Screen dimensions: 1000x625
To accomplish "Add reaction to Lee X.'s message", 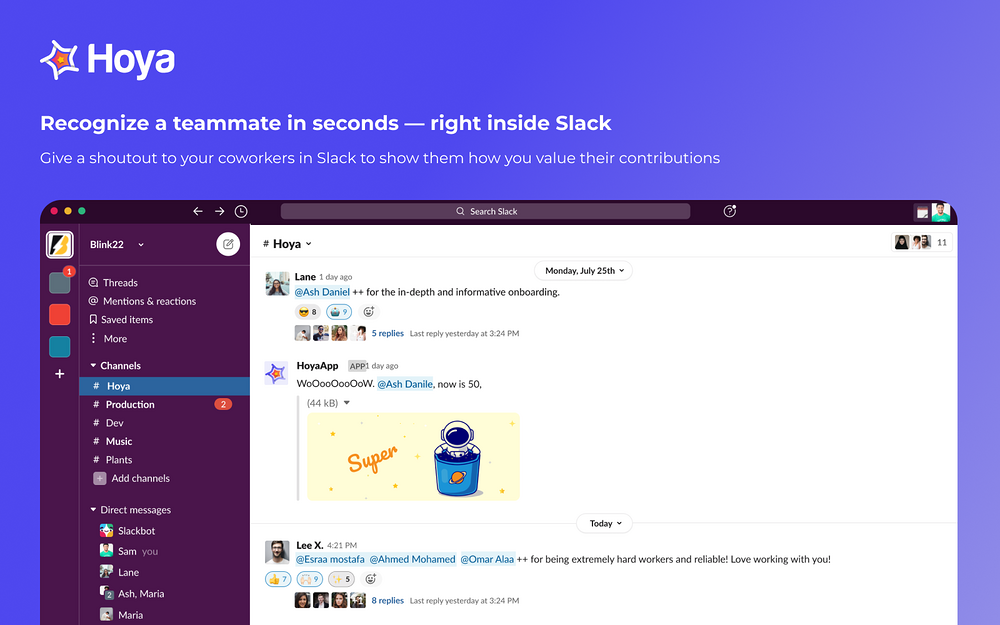I will [x=371, y=579].
